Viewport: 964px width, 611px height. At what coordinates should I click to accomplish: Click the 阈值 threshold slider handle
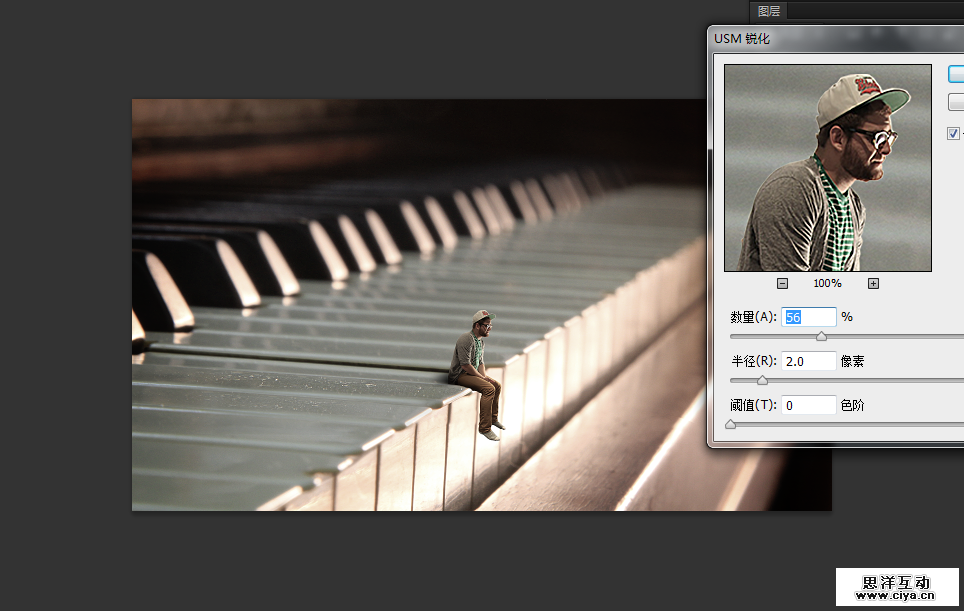pyautogui.click(x=730, y=425)
